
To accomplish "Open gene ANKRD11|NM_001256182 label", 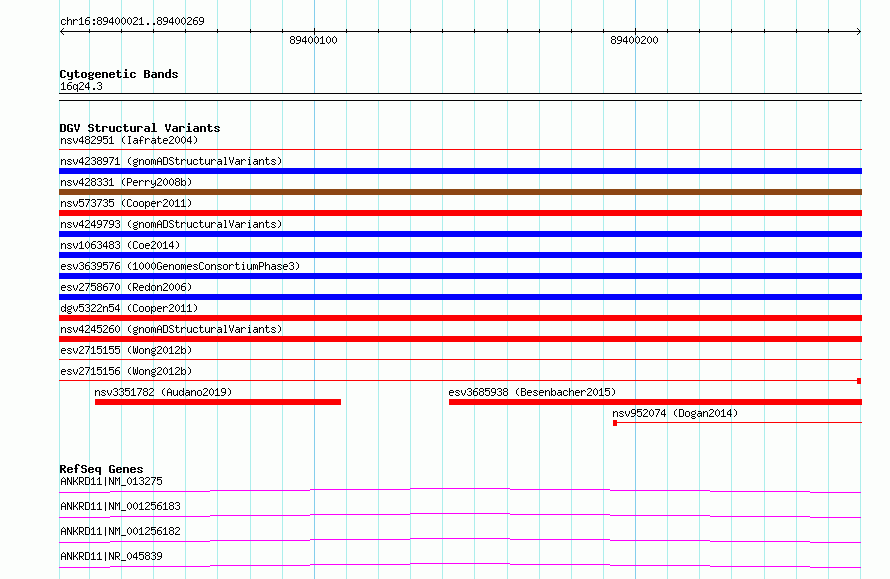I will tap(120, 531).
